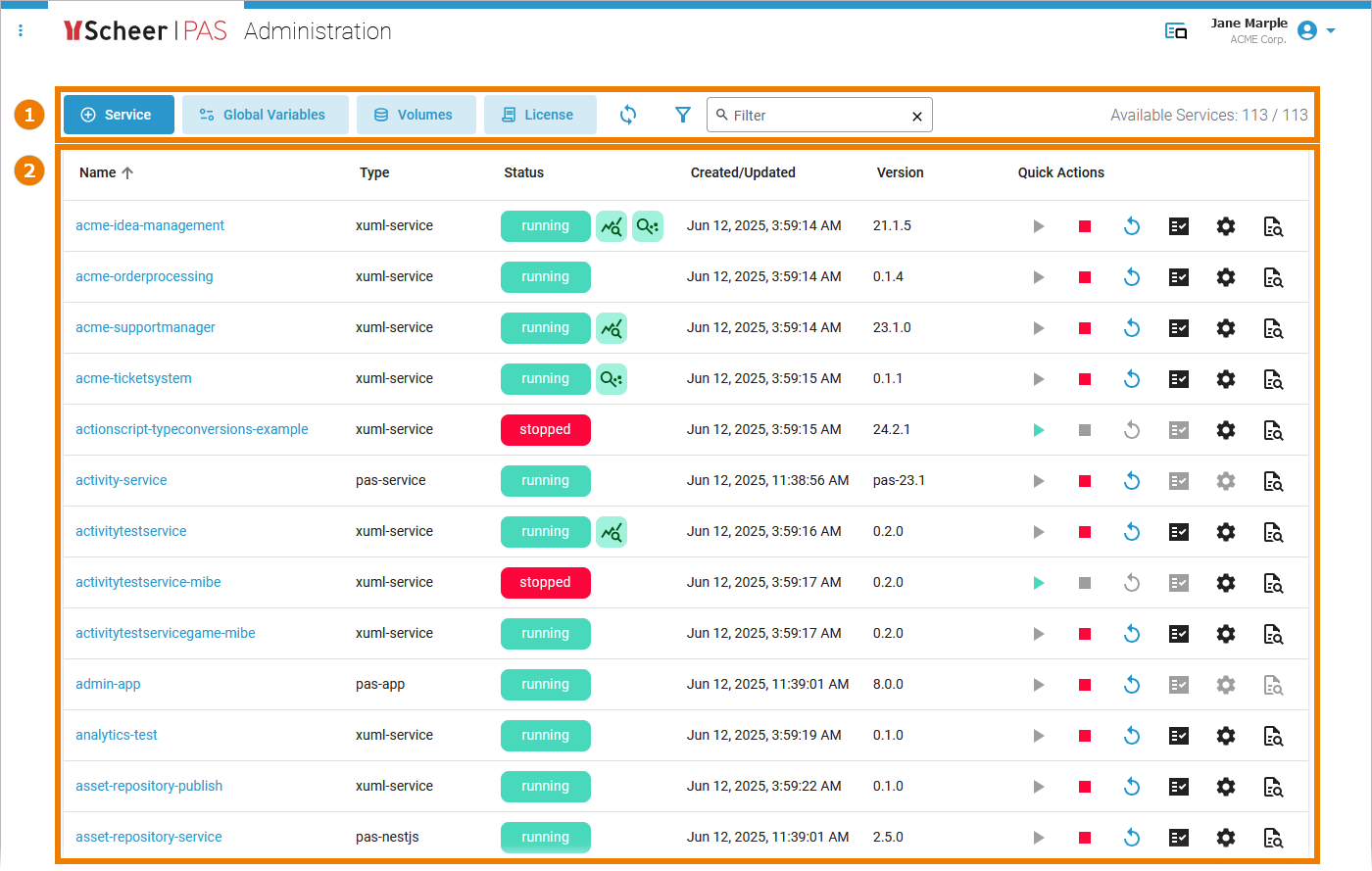1372x871 pixels.
Task: Click the Service button to add service
Action: click(119, 115)
